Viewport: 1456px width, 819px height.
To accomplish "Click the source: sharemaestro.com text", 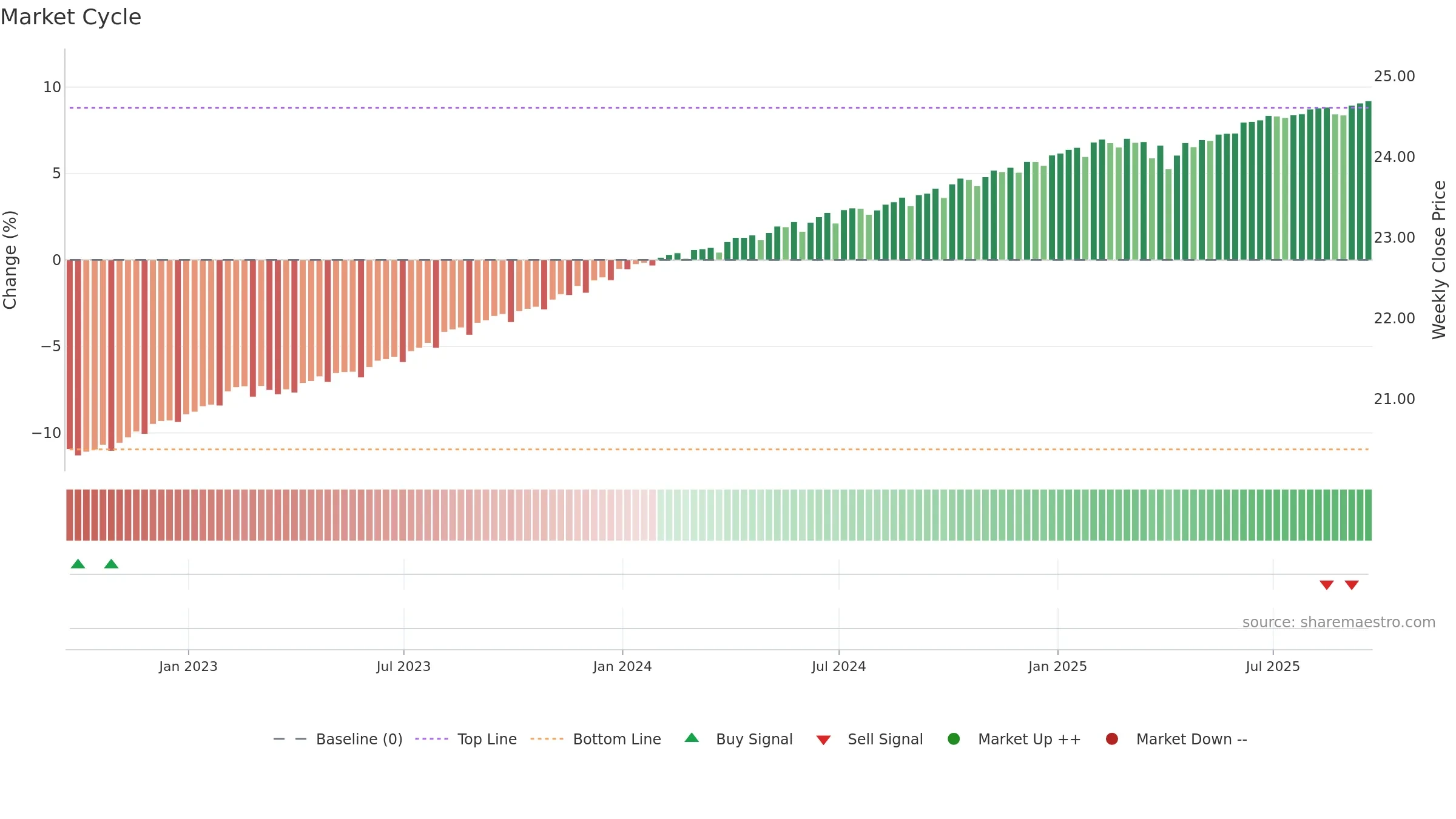I will (1339, 622).
